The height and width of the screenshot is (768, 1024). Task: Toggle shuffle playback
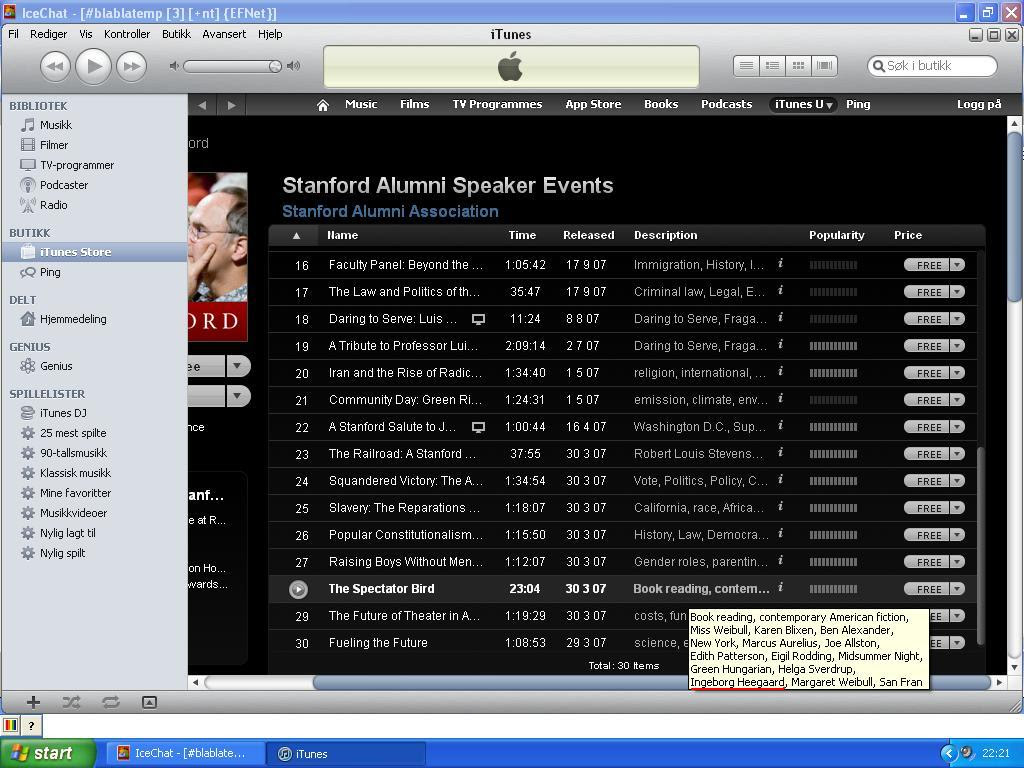[x=71, y=703]
